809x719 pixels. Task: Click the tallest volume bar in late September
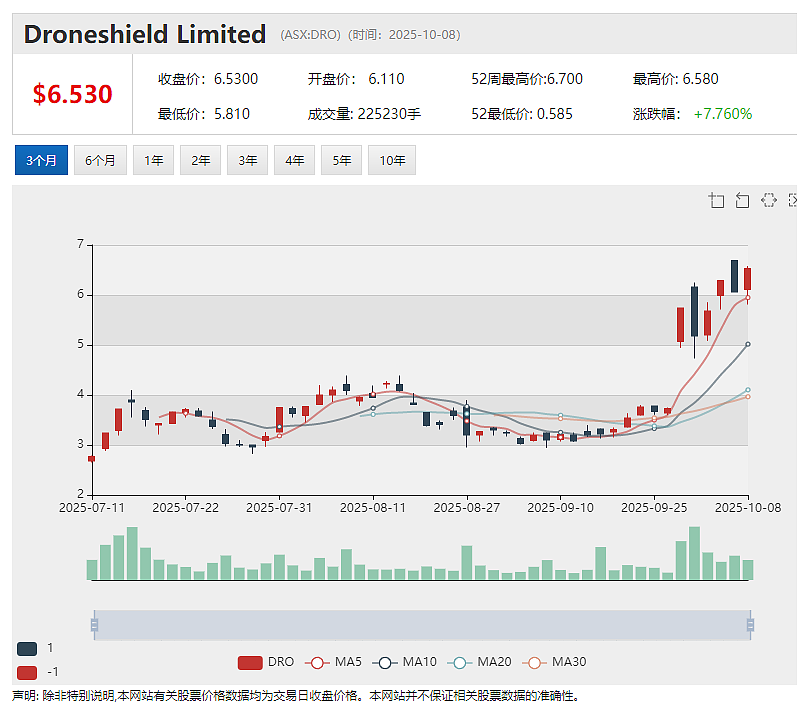694,553
